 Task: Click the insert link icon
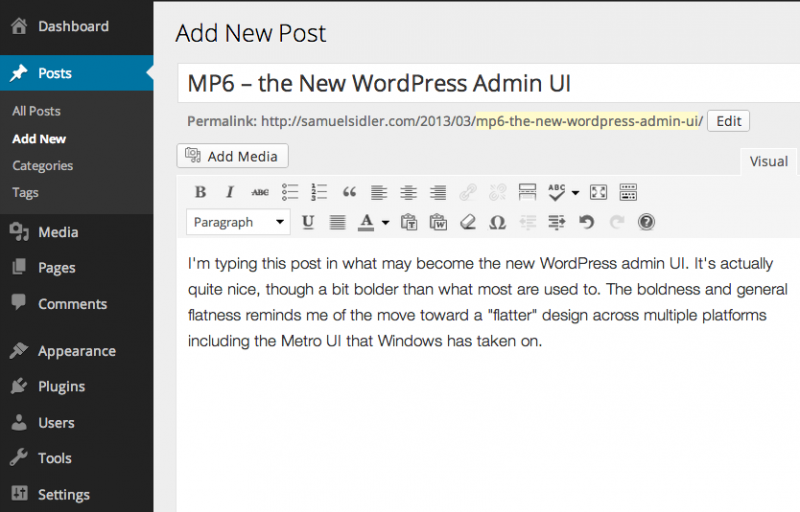coord(468,192)
